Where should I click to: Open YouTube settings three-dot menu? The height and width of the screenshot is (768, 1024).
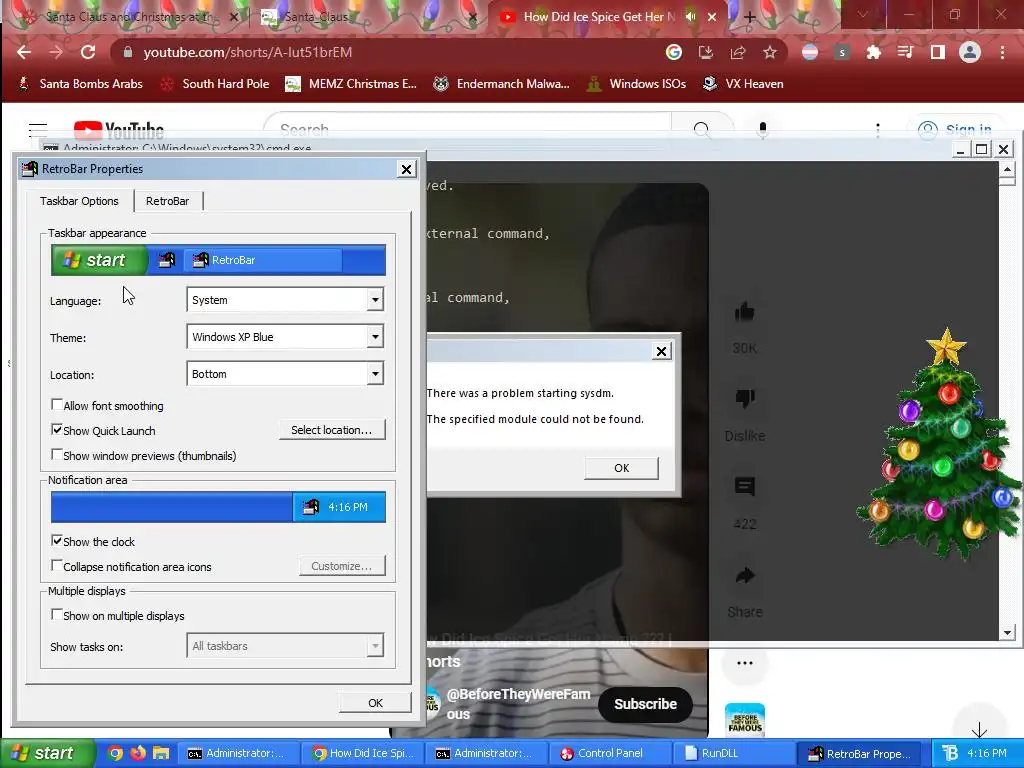(x=878, y=130)
